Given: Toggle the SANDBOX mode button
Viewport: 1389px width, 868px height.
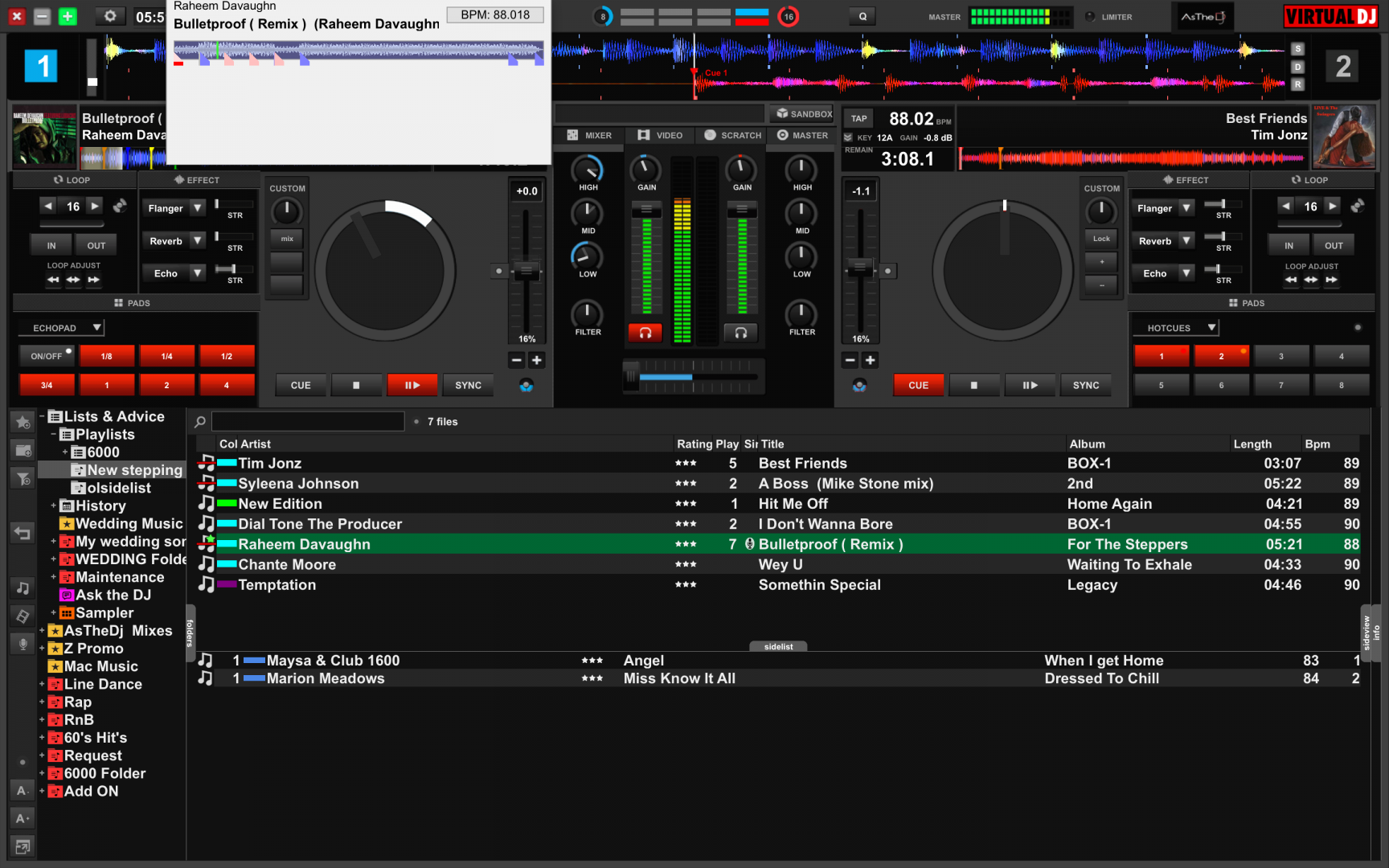Looking at the screenshot, I should click(x=803, y=114).
